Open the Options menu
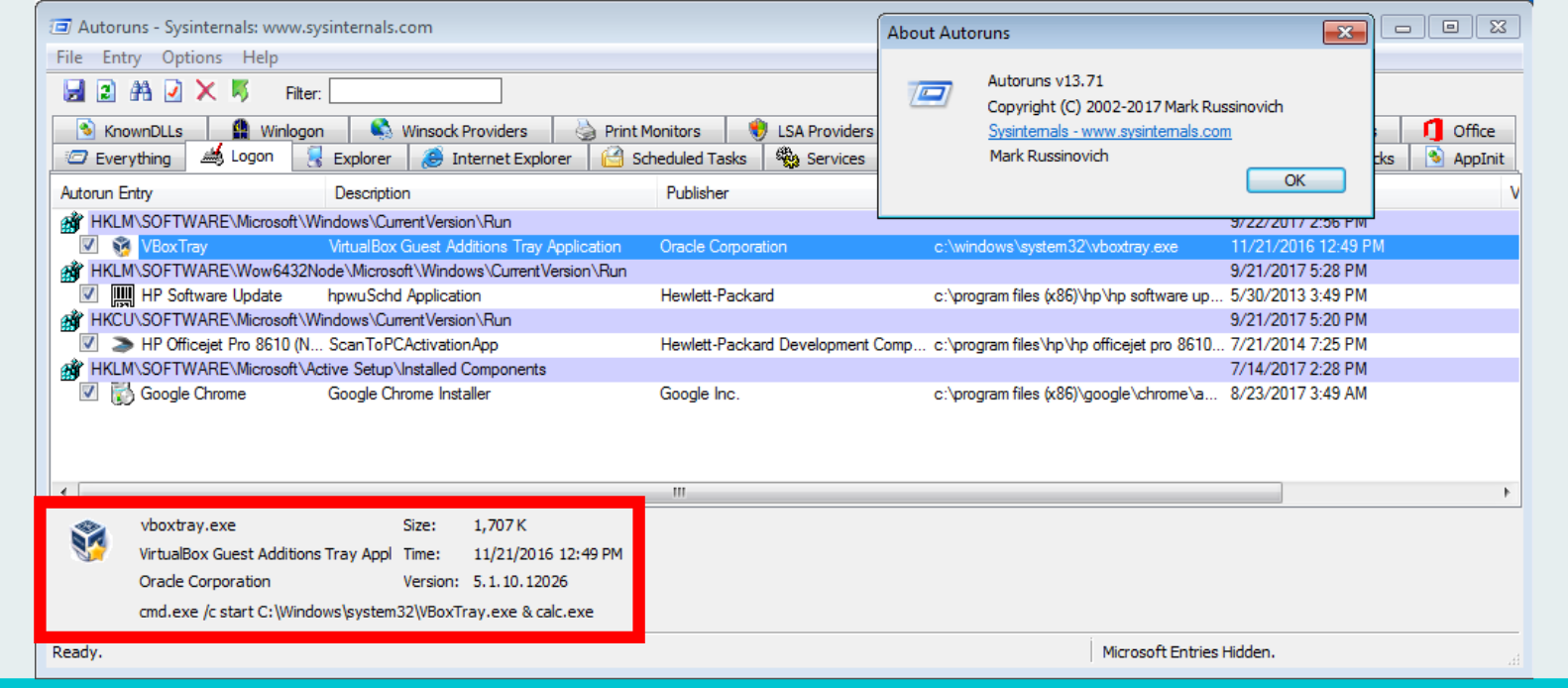Screen dimensions: 1568x688 tap(191, 57)
